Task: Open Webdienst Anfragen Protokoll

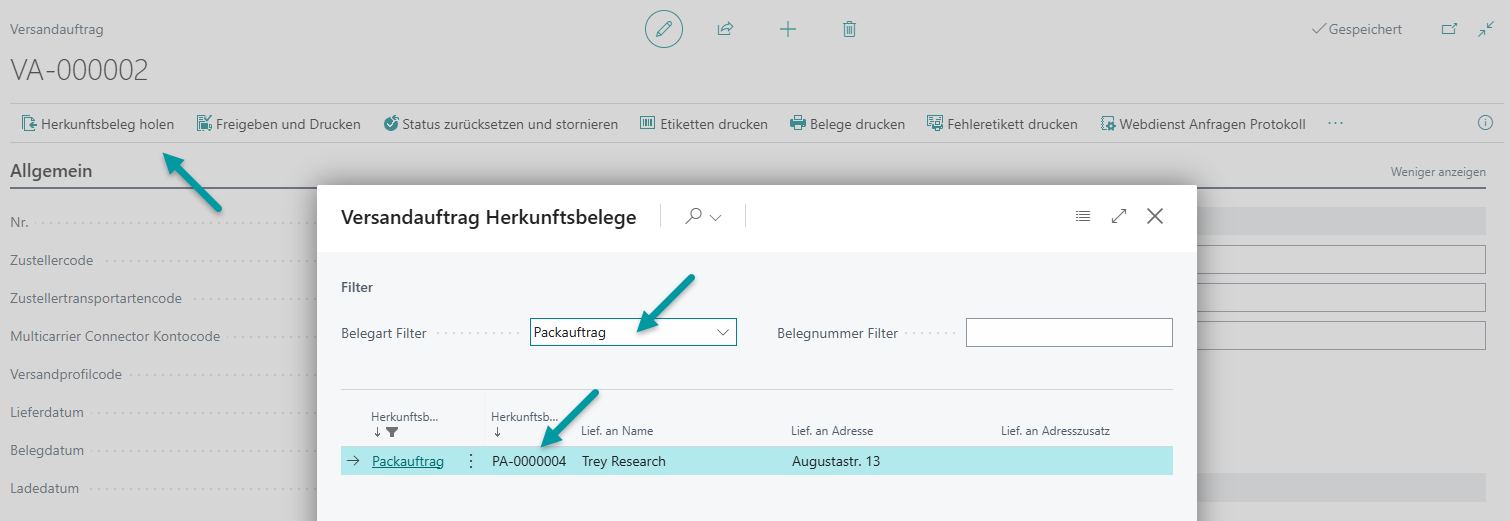Action: click(1203, 124)
